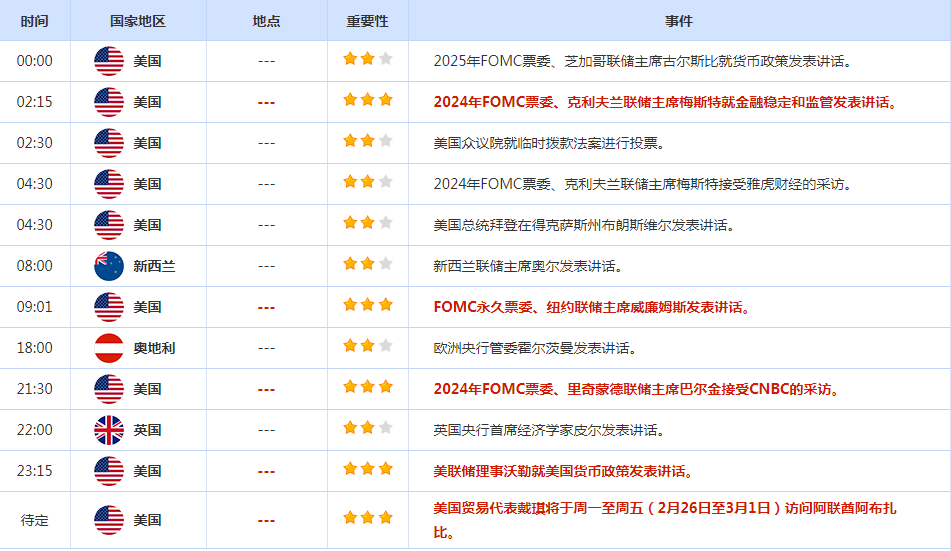The height and width of the screenshot is (551, 951).
Task: Click the event about 古尔斯比 monetary policy speech
Action: point(644,61)
